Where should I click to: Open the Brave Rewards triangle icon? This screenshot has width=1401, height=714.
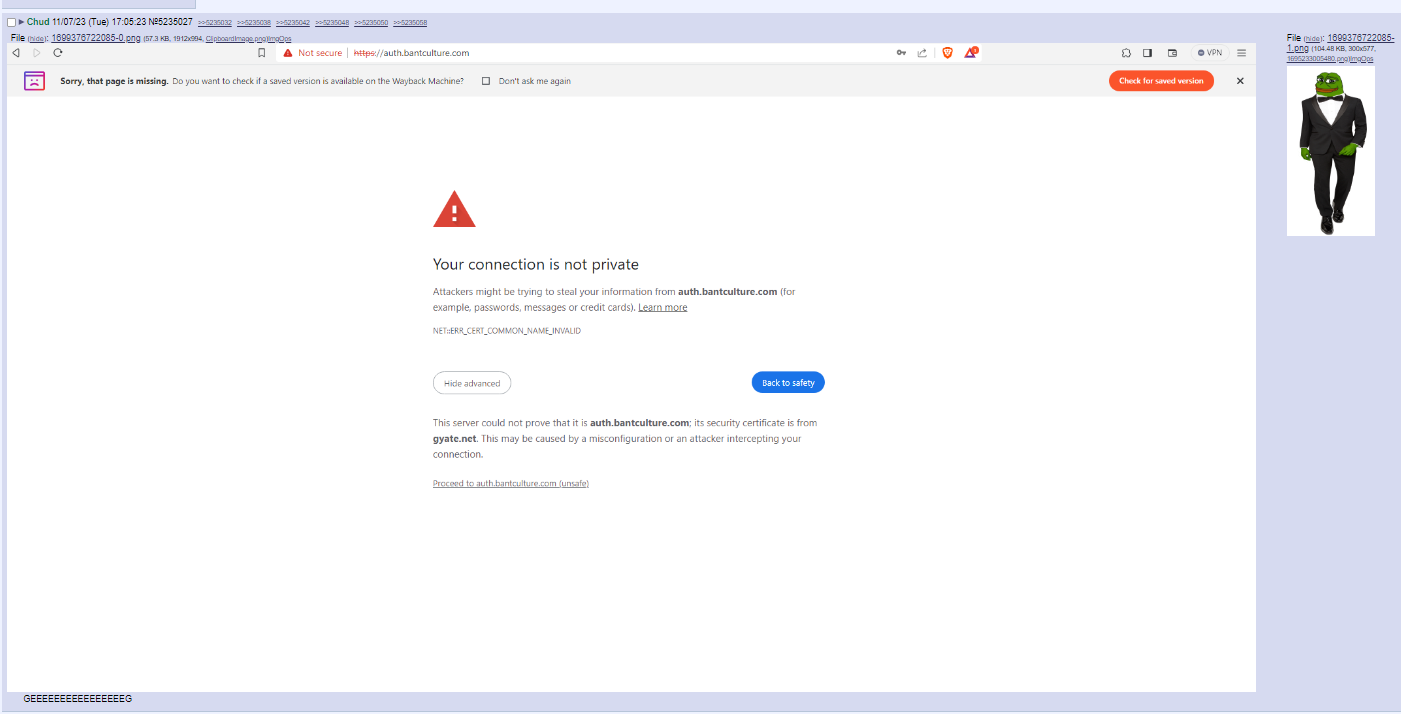tap(970, 52)
